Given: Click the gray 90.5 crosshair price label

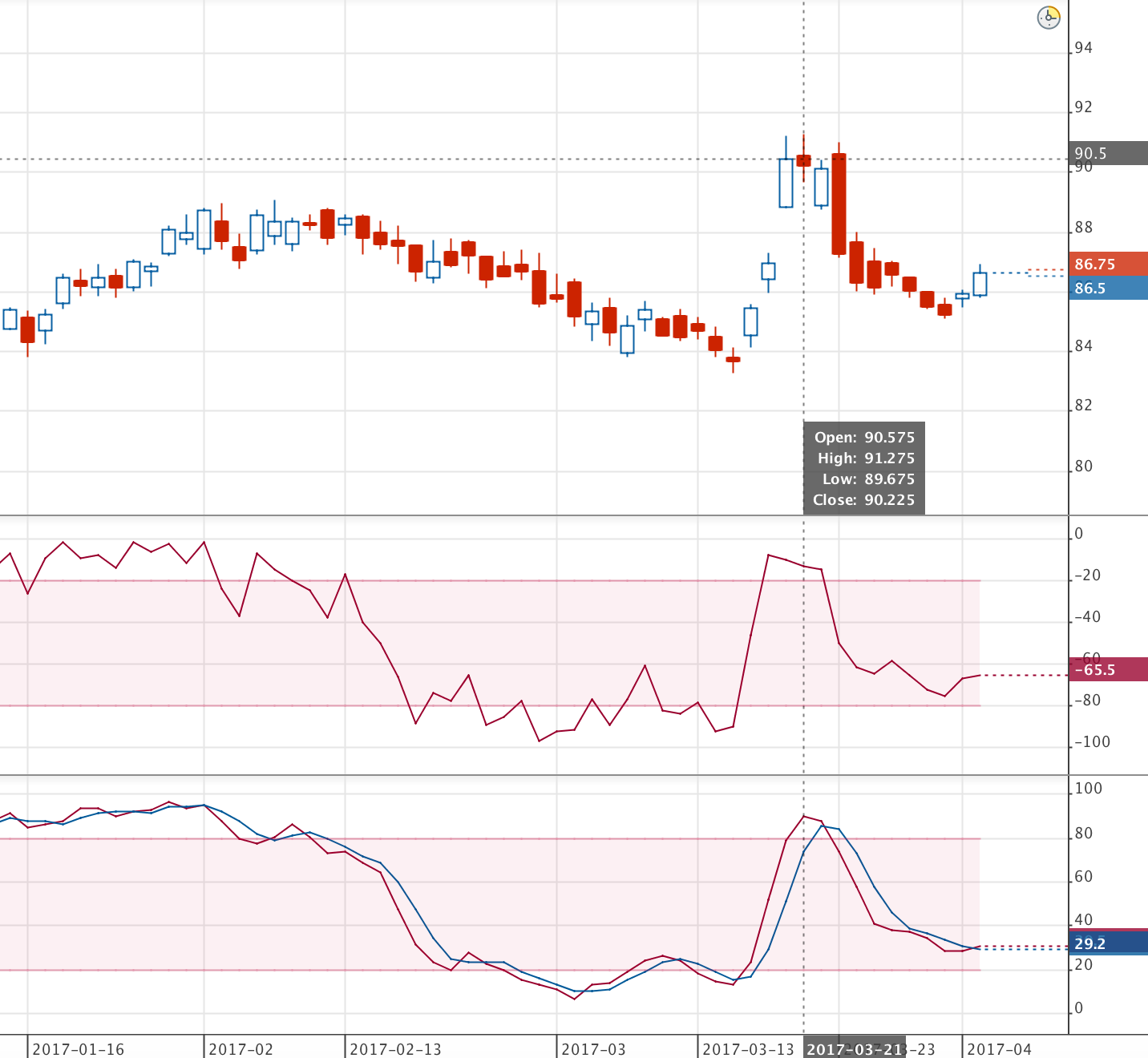Looking at the screenshot, I should (1108, 153).
